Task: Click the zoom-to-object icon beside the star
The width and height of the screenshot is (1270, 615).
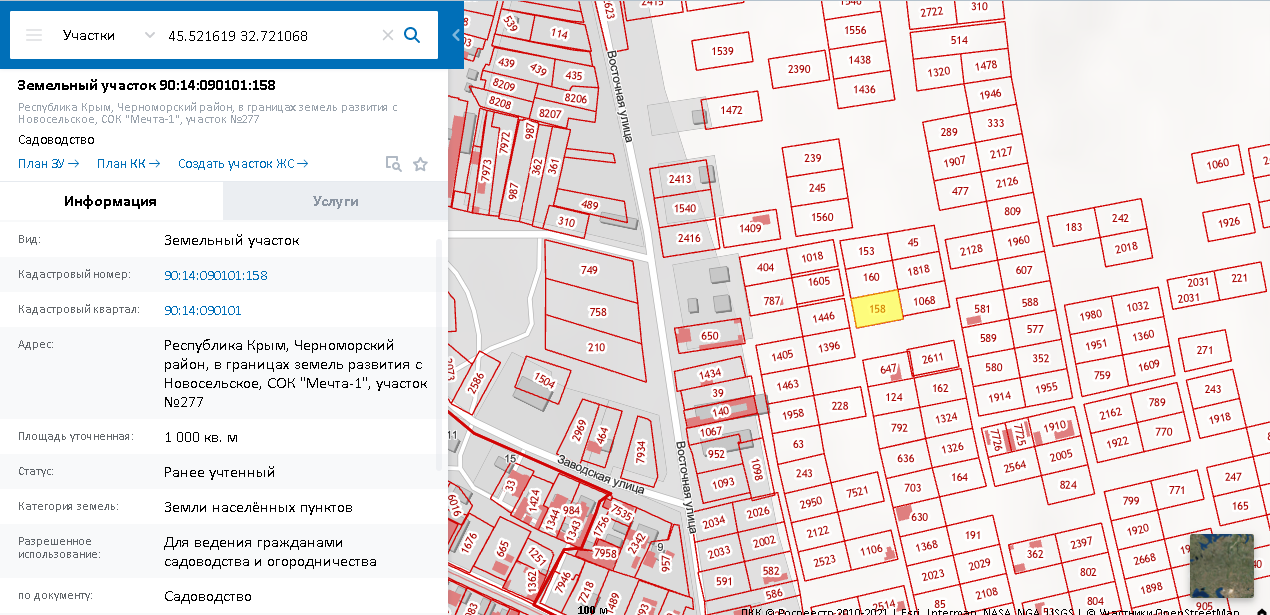Action: click(393, 164)
